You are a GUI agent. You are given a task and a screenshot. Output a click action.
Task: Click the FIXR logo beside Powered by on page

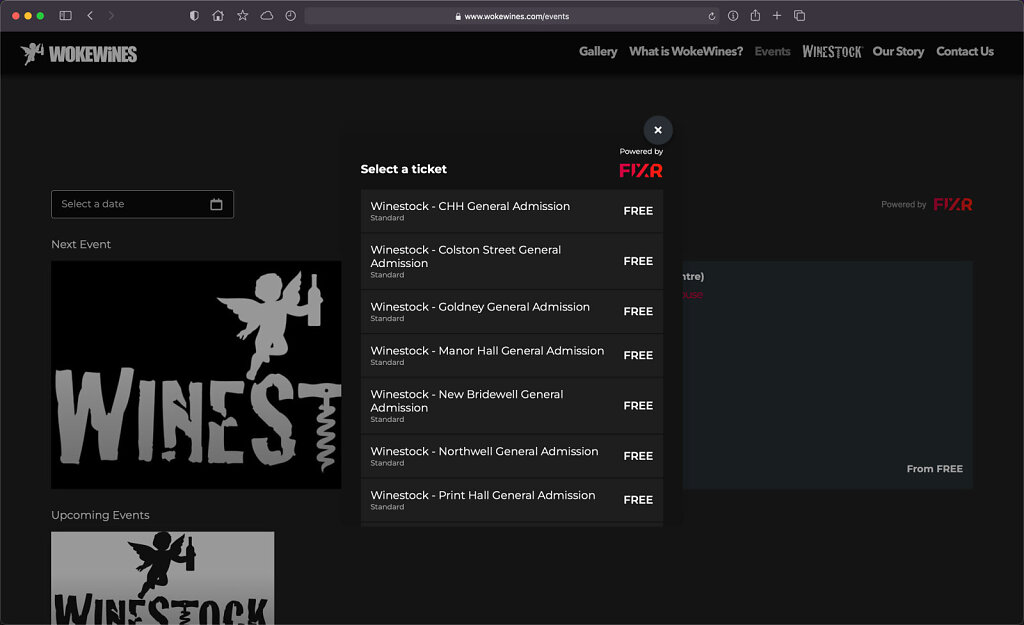click(953, 204)
